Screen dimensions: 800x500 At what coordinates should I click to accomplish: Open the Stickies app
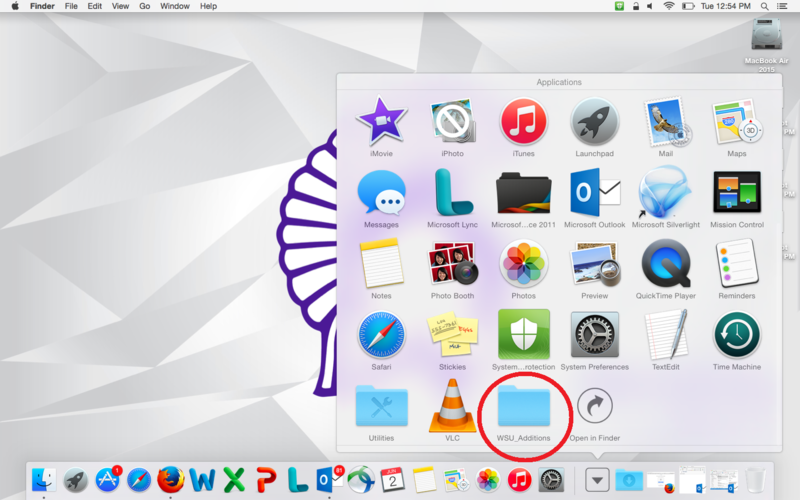[x=452, y=335]
